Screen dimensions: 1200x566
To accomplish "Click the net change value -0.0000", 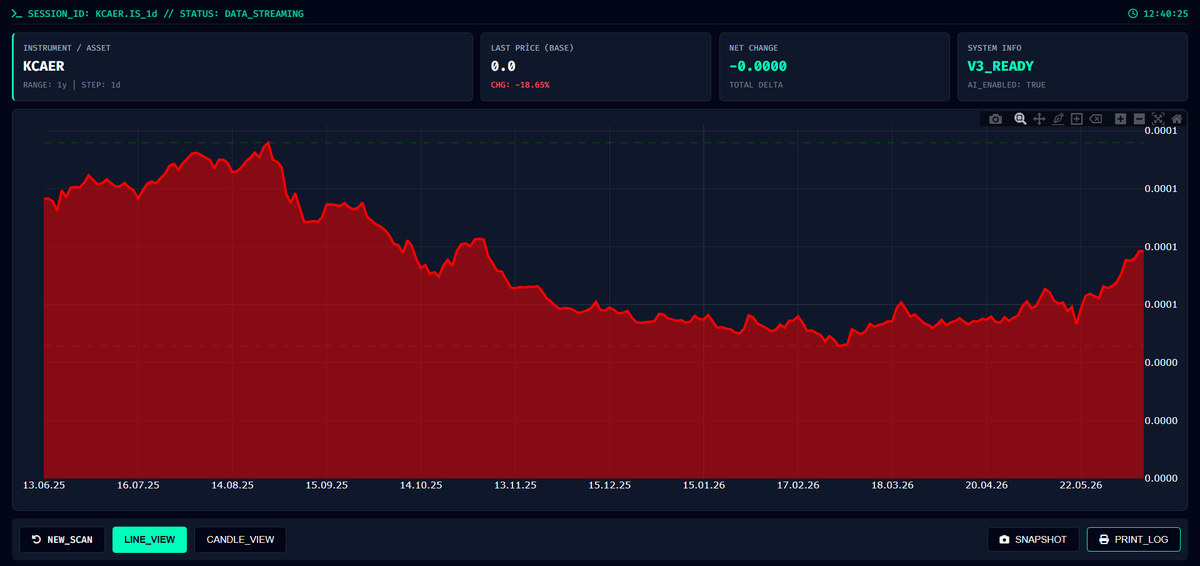I will pyautogui.click(x=758, y=66).
